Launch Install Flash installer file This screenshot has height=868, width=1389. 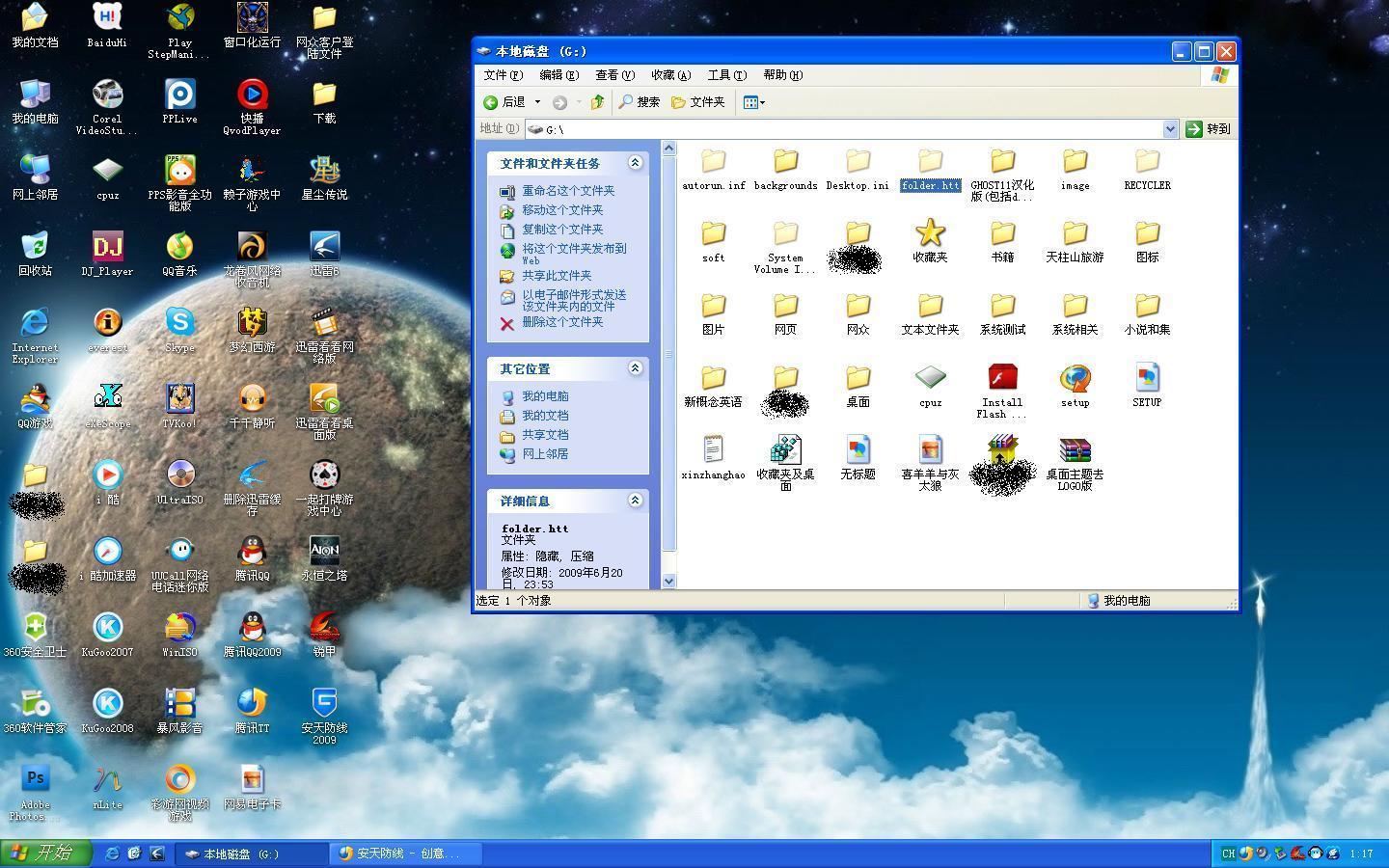(x=1002, y=391)
